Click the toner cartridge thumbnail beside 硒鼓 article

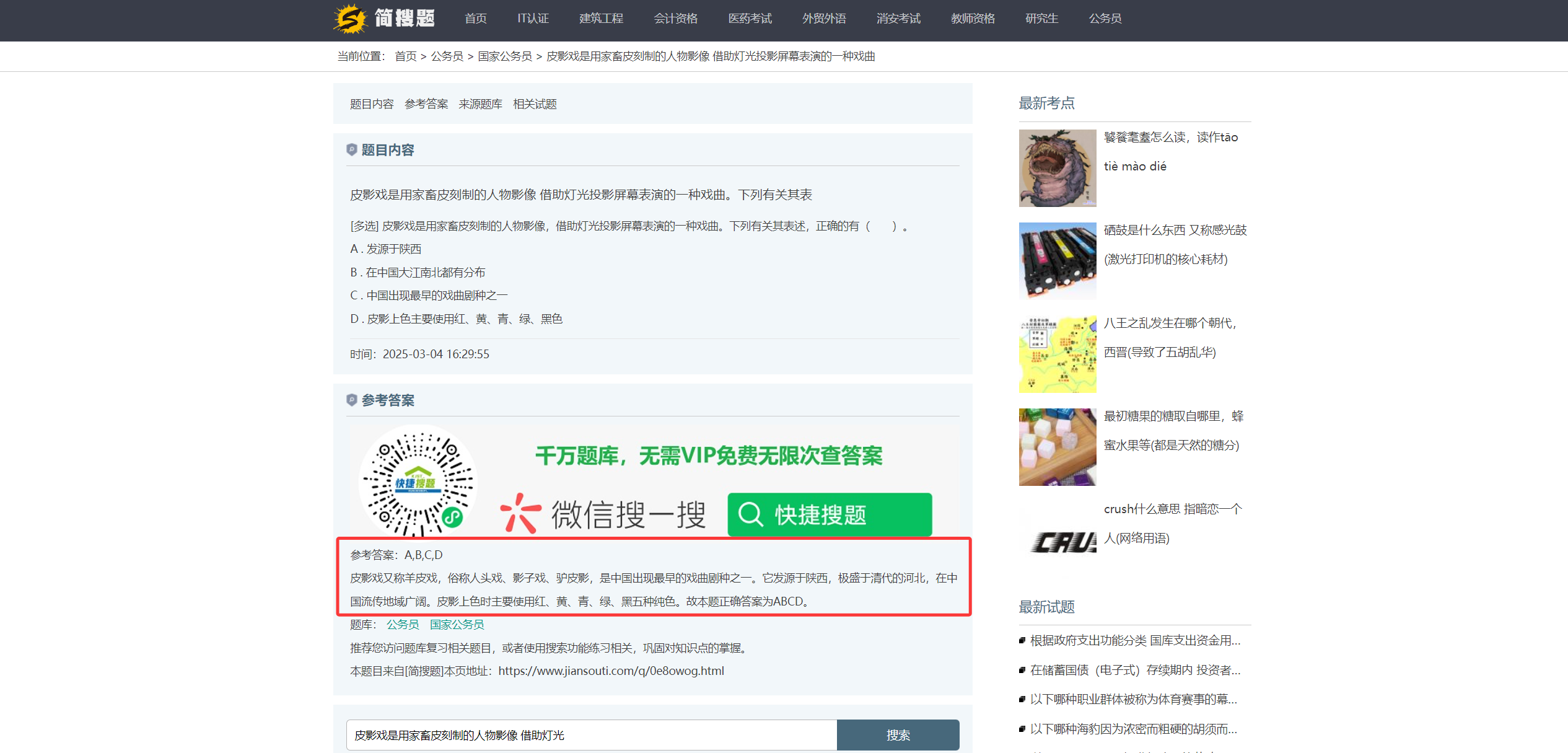pyautogui.click(x=1057, y=261)
